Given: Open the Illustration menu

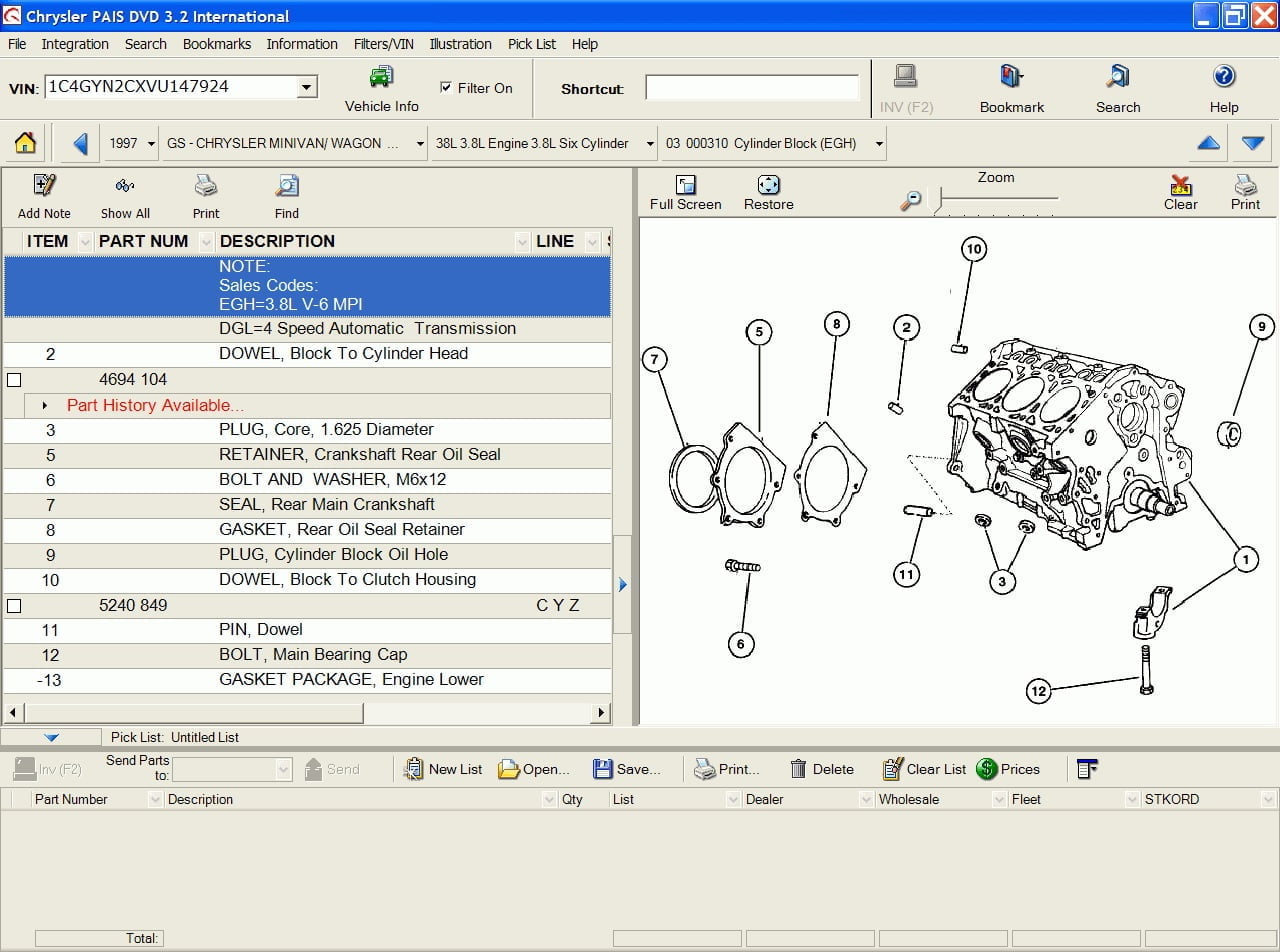Looking at the screenshot, I should click(x=460, y=44).
